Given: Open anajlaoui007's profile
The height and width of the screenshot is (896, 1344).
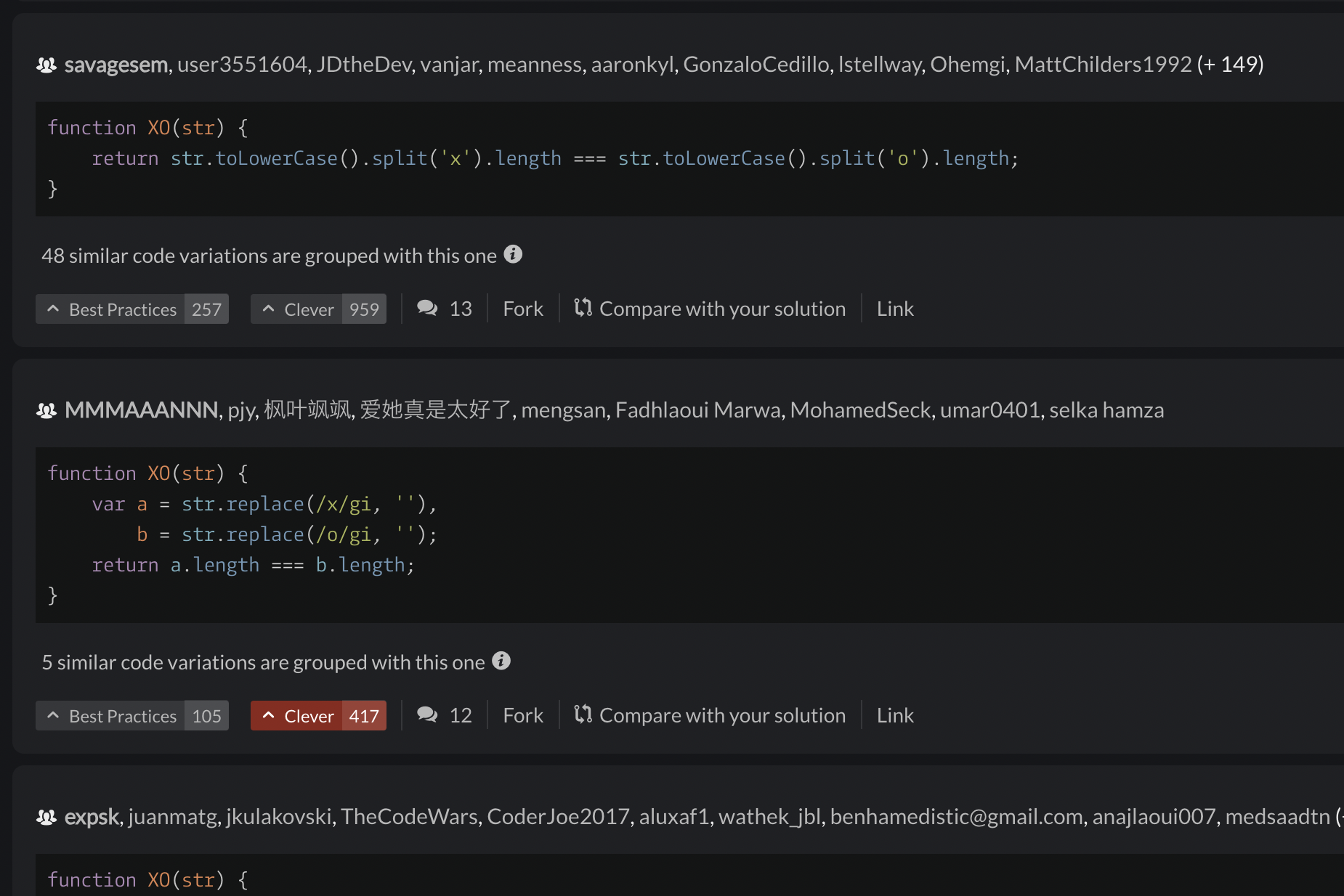Looking at the screenshot, I should [x=1154, y=817].
